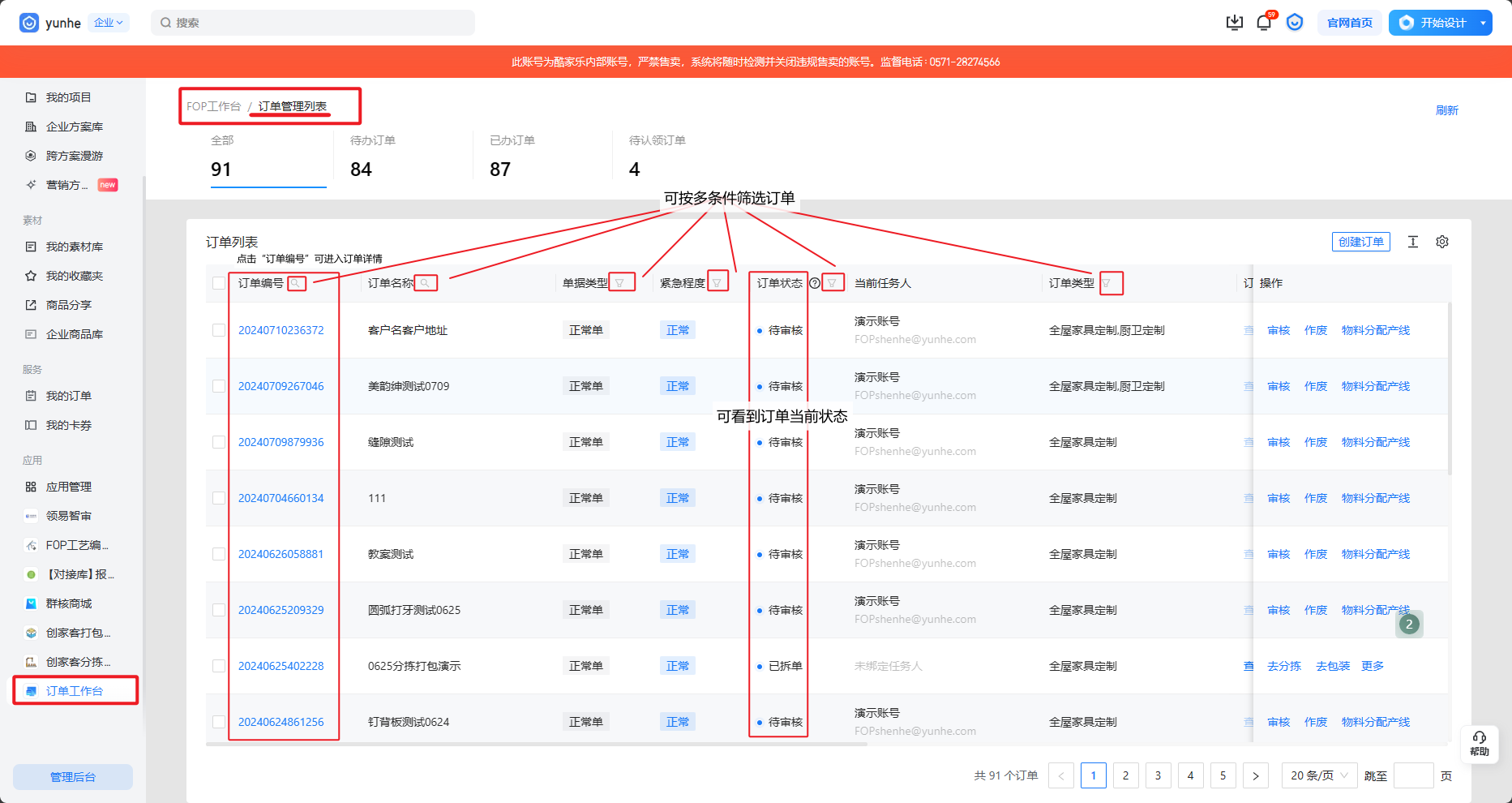The width and height of the screenshot is (1512, 803).
Task: Click the notification bell icon
Action: (1263, 23)
